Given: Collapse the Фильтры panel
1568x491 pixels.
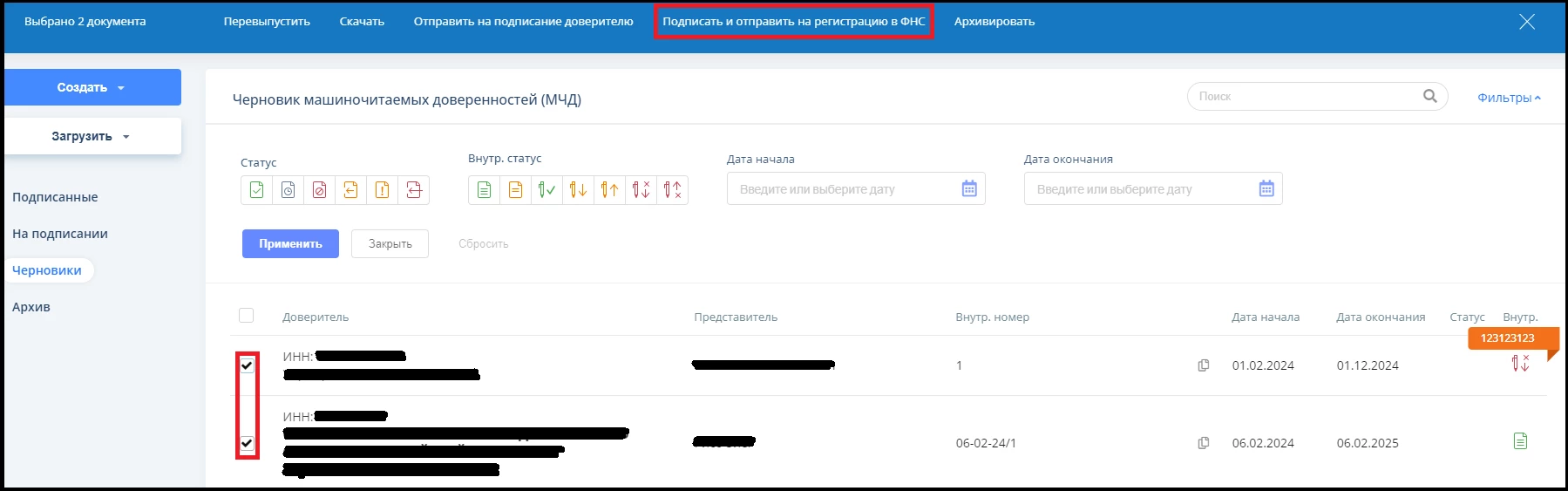Looking at the screenshot, I should point(1509,98).
